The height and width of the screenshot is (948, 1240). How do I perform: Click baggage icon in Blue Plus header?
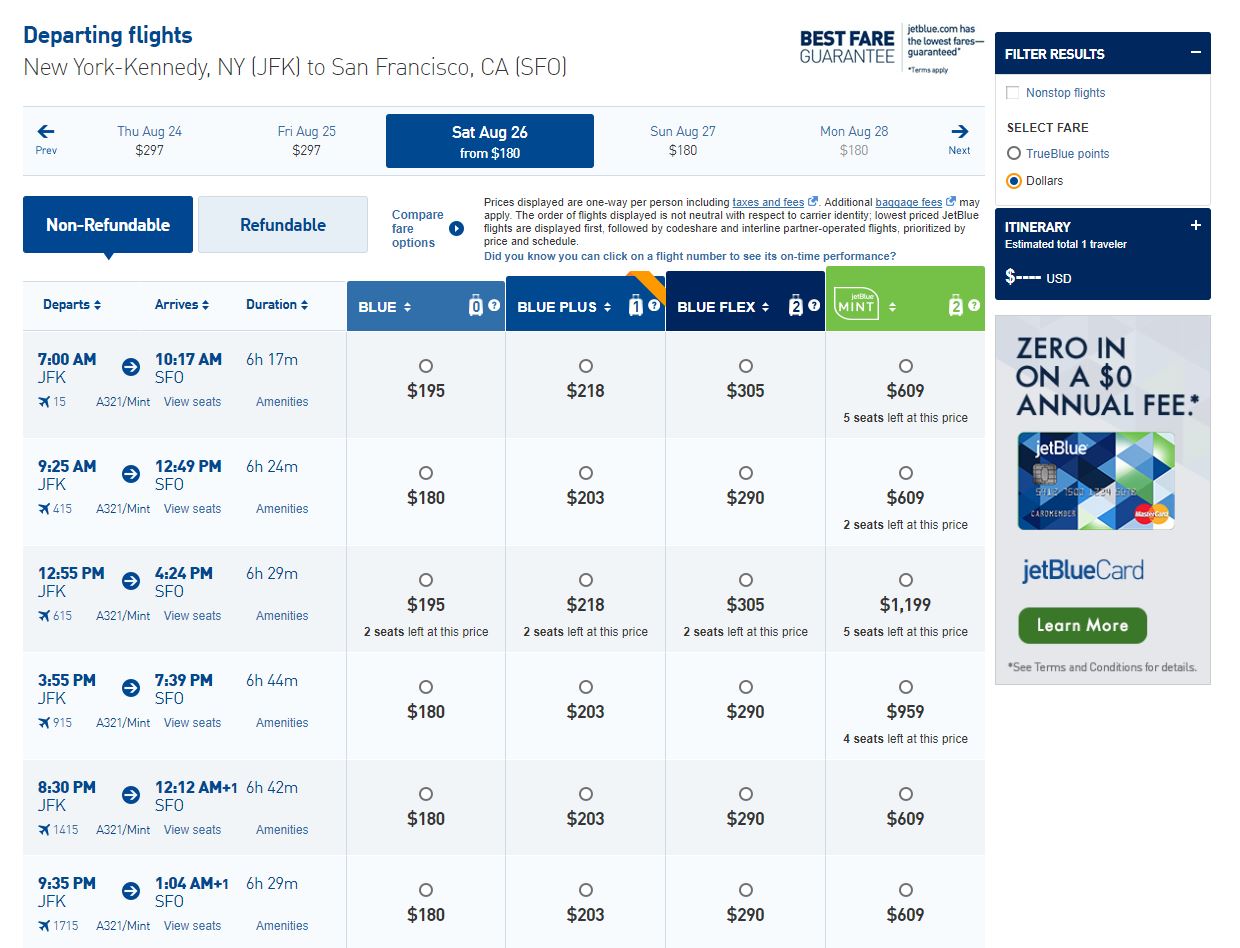pyautogui.click(x=635, y=306)
